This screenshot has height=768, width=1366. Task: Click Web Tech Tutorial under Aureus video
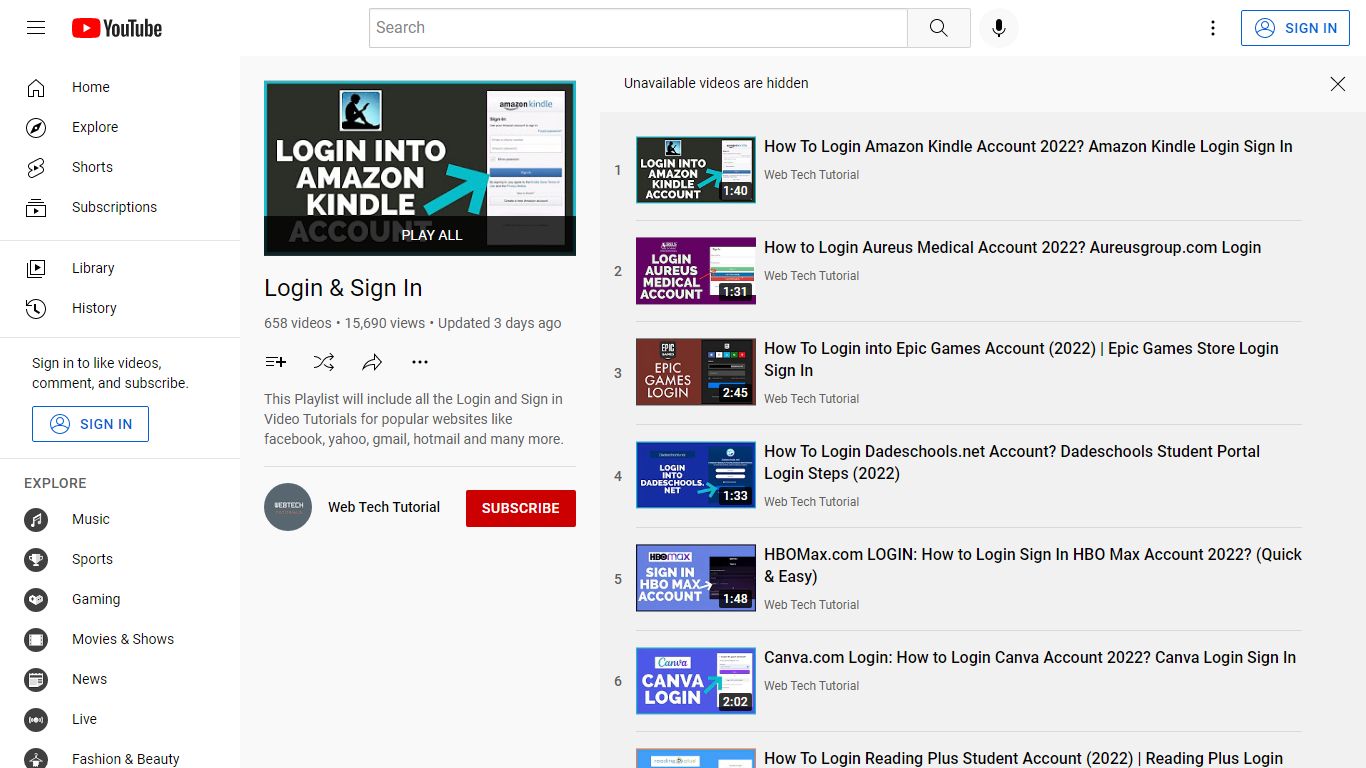811,276
